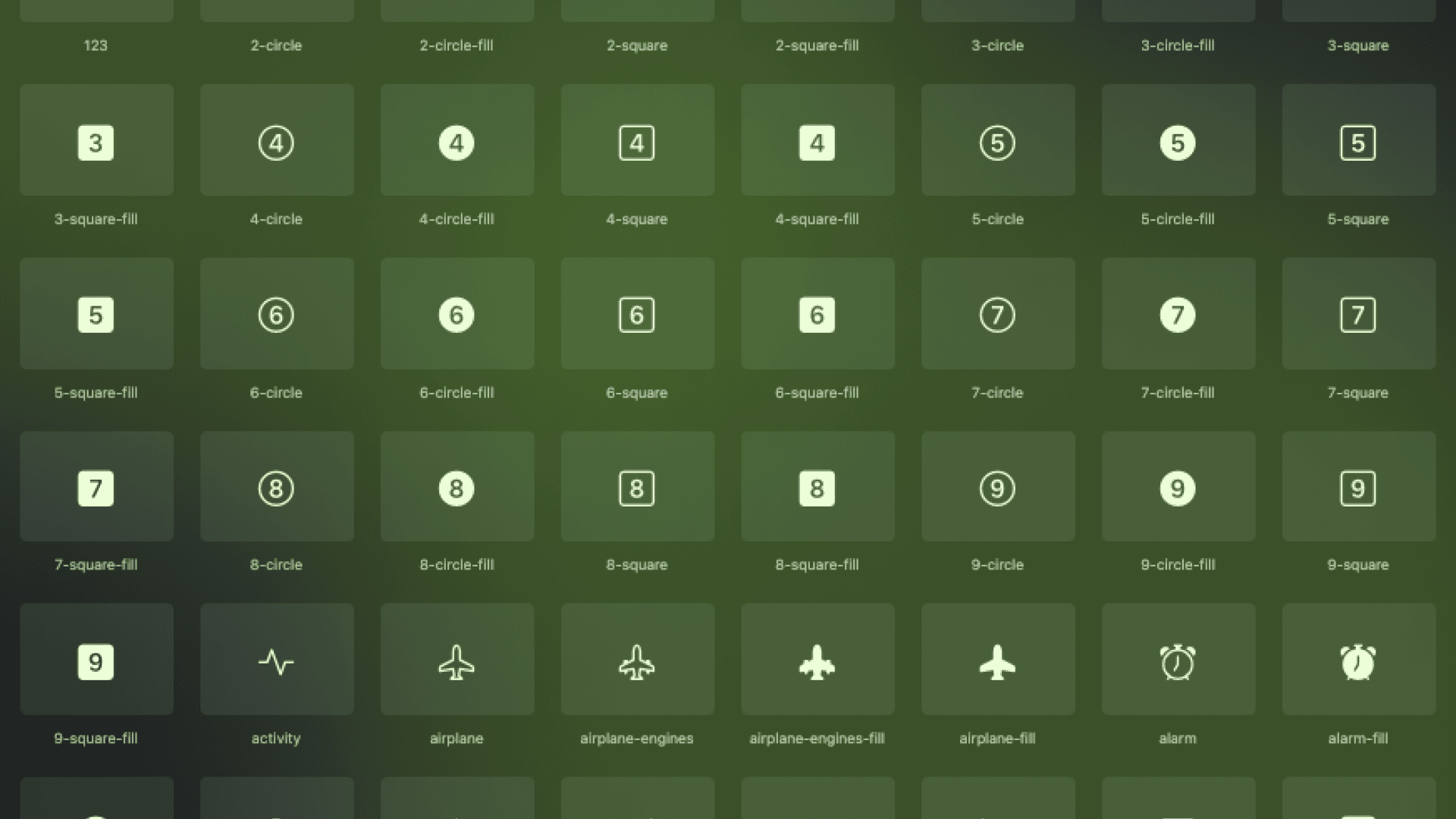Click the activity pulse icon
This screenshot has width=1456, height=819.
pyautogui.click(x=276, y=661)
